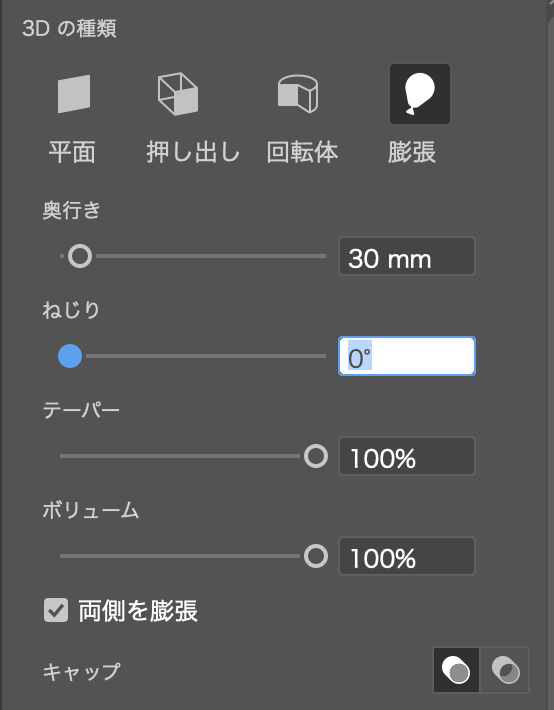Click the volume 100% input field
Image resolution: width=554 pixels, height=710 pixels.
point(407,556)
